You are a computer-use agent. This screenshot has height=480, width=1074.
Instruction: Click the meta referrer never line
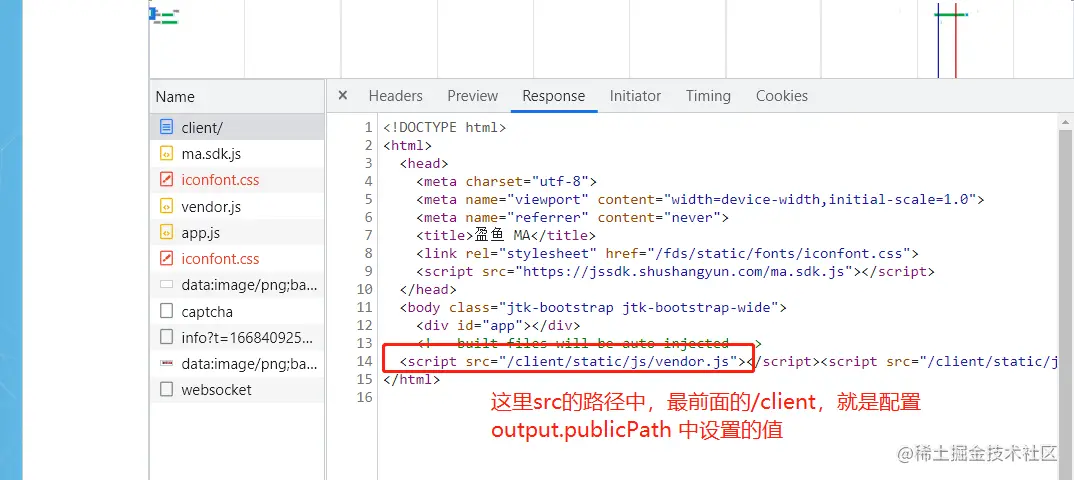pyautogui.click(x=572, y=217)
